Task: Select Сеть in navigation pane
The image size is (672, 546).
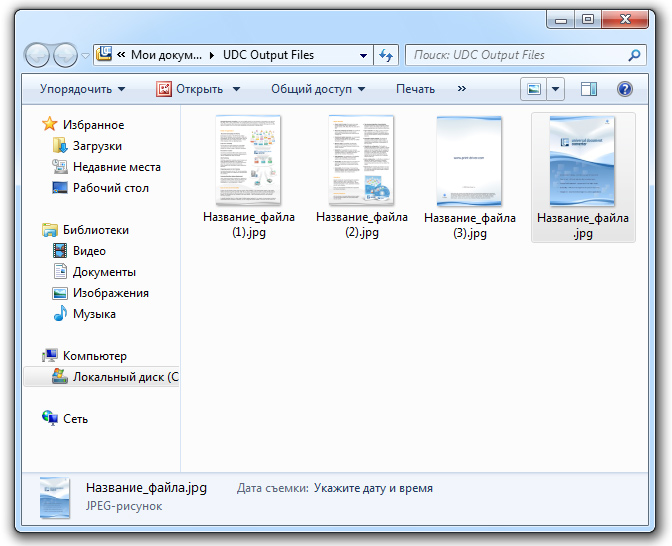Action: pyautogui.click(x=75, y=419)
